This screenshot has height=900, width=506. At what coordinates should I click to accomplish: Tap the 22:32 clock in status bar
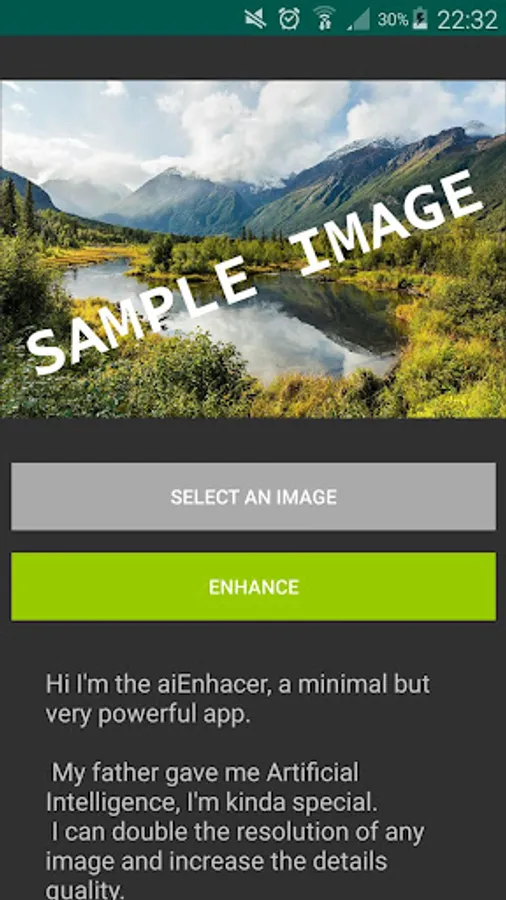[467, 20]
